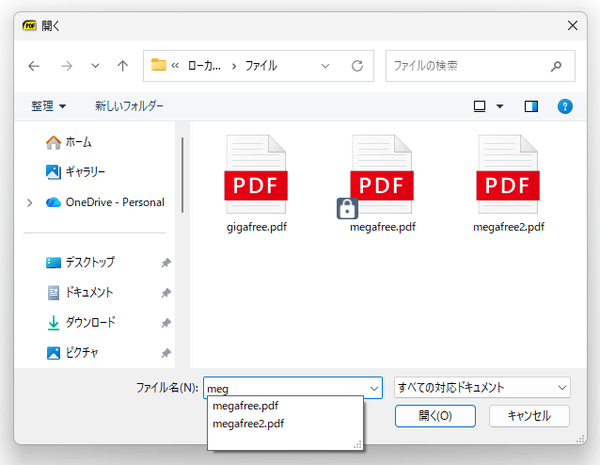Screen dimensions: 600x465
Task: Toggle the preview pane icon
Action: tap(531, 106)
